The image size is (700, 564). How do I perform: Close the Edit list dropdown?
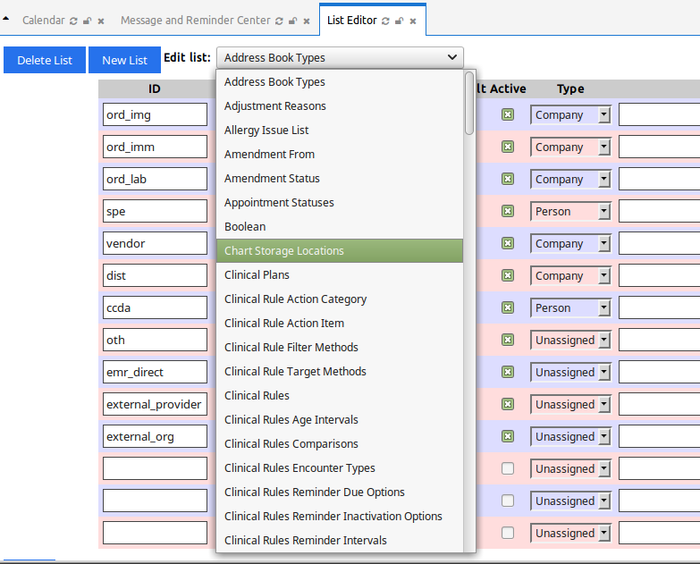tap(340, 58)
